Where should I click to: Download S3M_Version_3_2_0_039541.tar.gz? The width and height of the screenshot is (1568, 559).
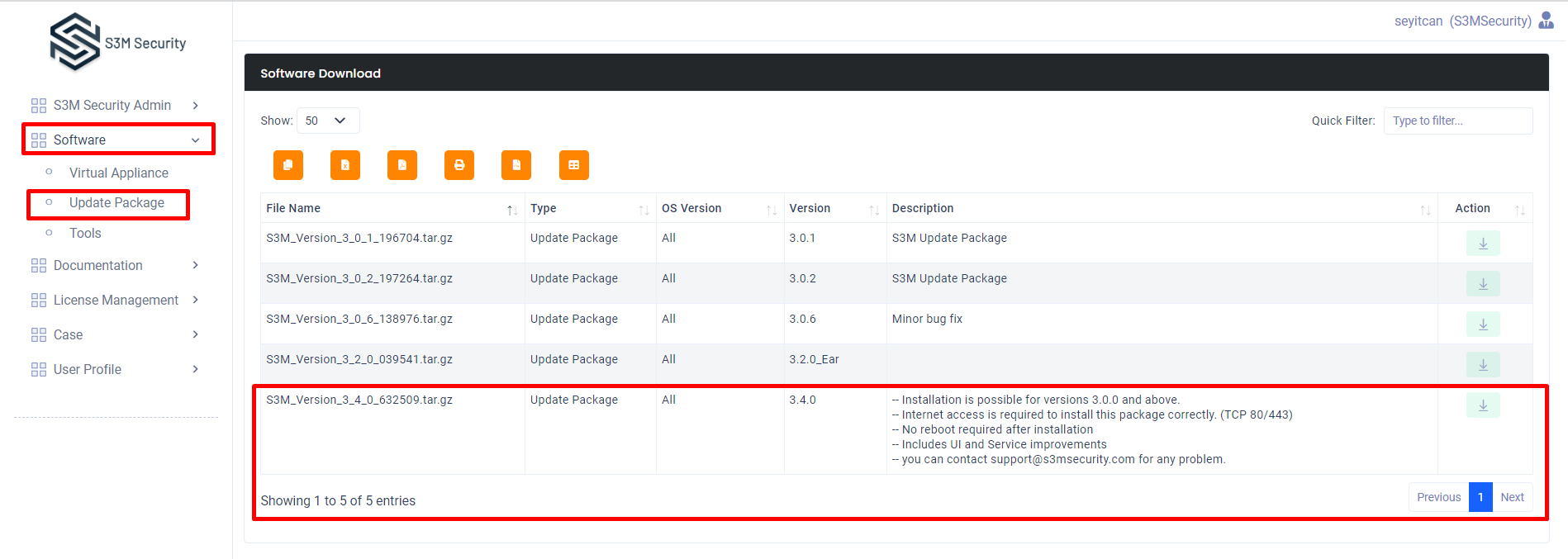click(1483, 365)
